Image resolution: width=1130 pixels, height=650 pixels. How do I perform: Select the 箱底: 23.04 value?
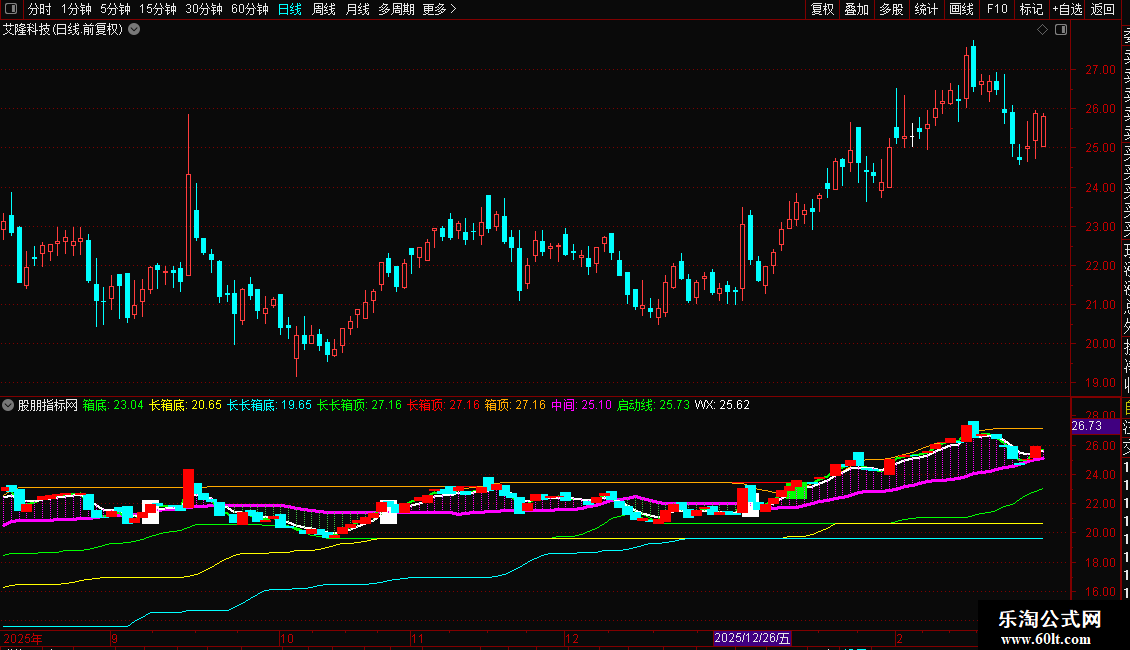pyautogui.click(x=113, y=405)
